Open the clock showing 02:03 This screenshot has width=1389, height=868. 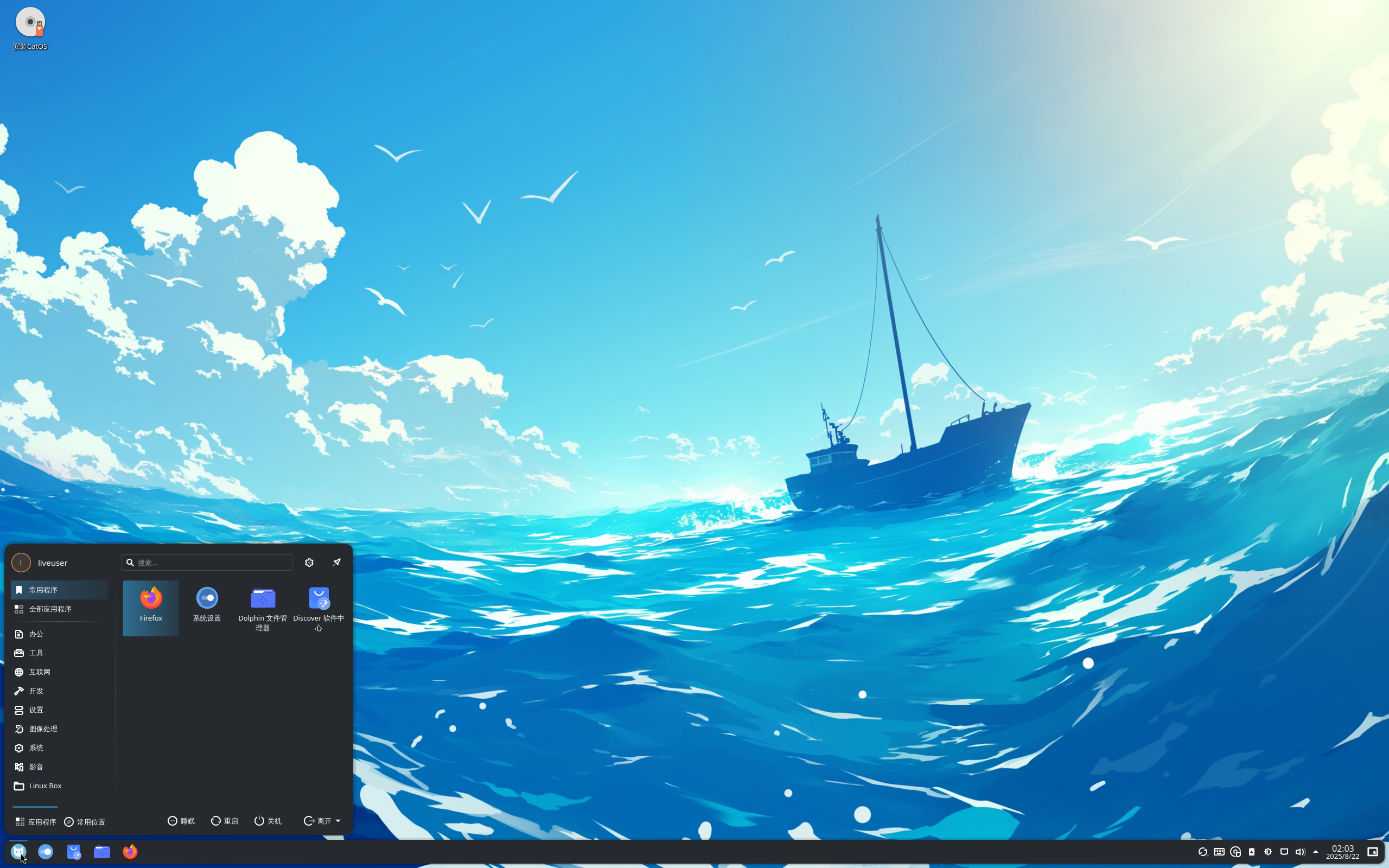pos(1342,852)
